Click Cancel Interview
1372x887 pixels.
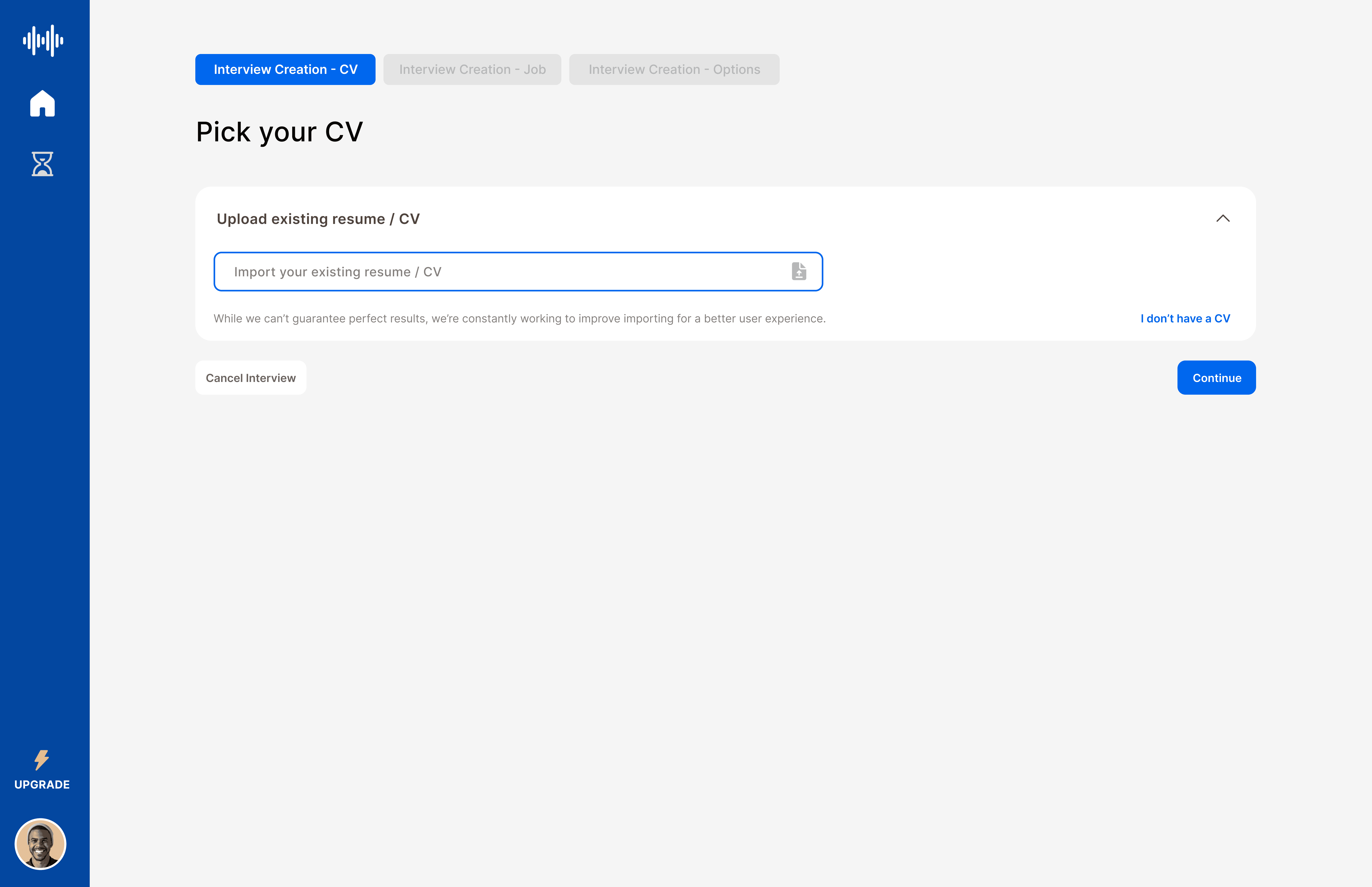coord(251,377)
